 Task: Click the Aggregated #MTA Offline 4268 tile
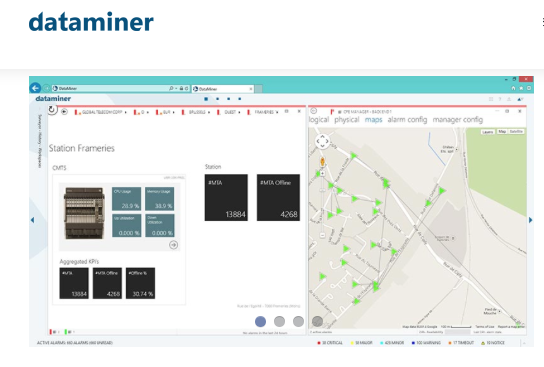coord(107,283)
